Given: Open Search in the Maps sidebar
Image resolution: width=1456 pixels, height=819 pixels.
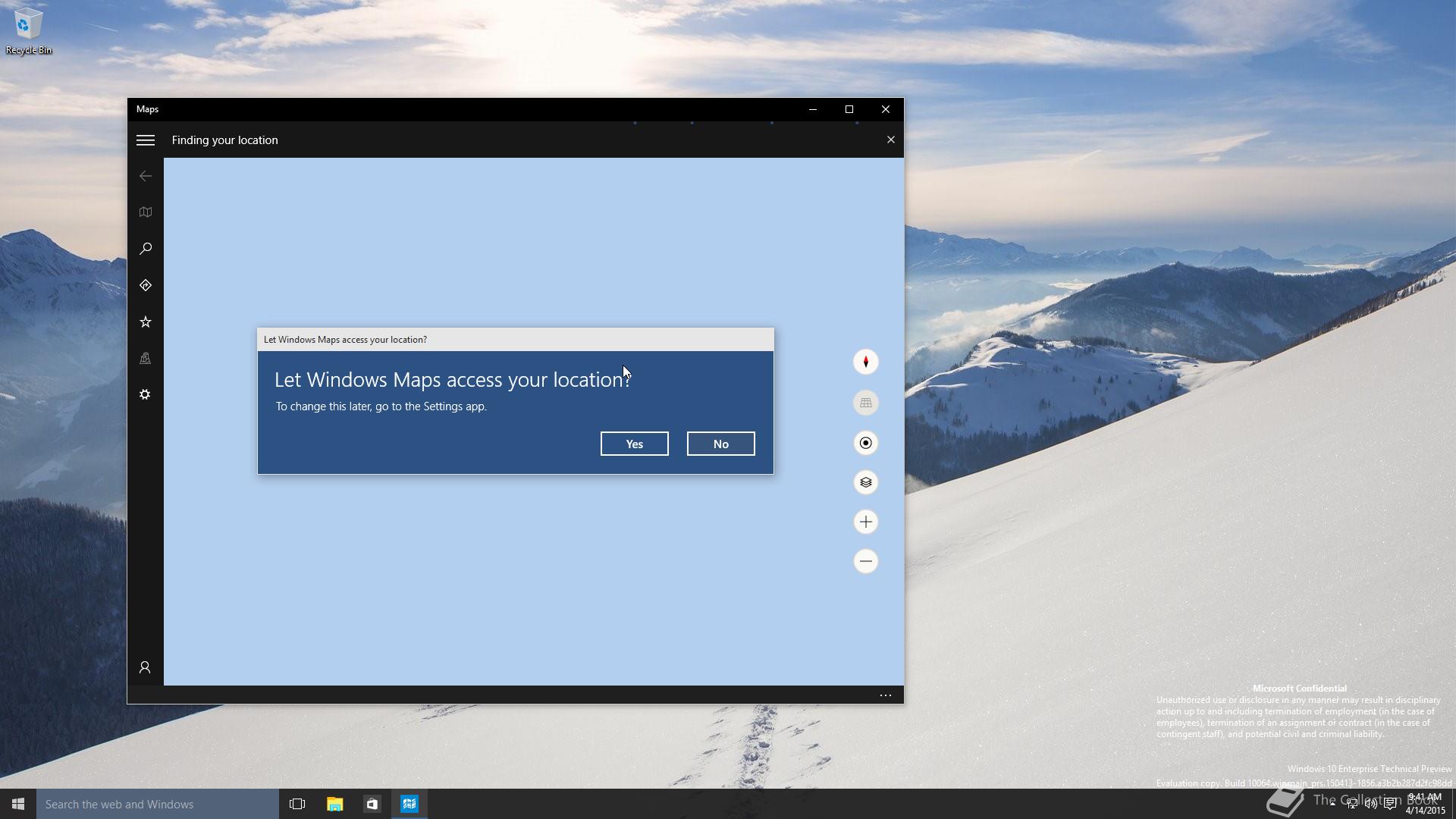Looking at the screenshot, I should pos(145,249).
